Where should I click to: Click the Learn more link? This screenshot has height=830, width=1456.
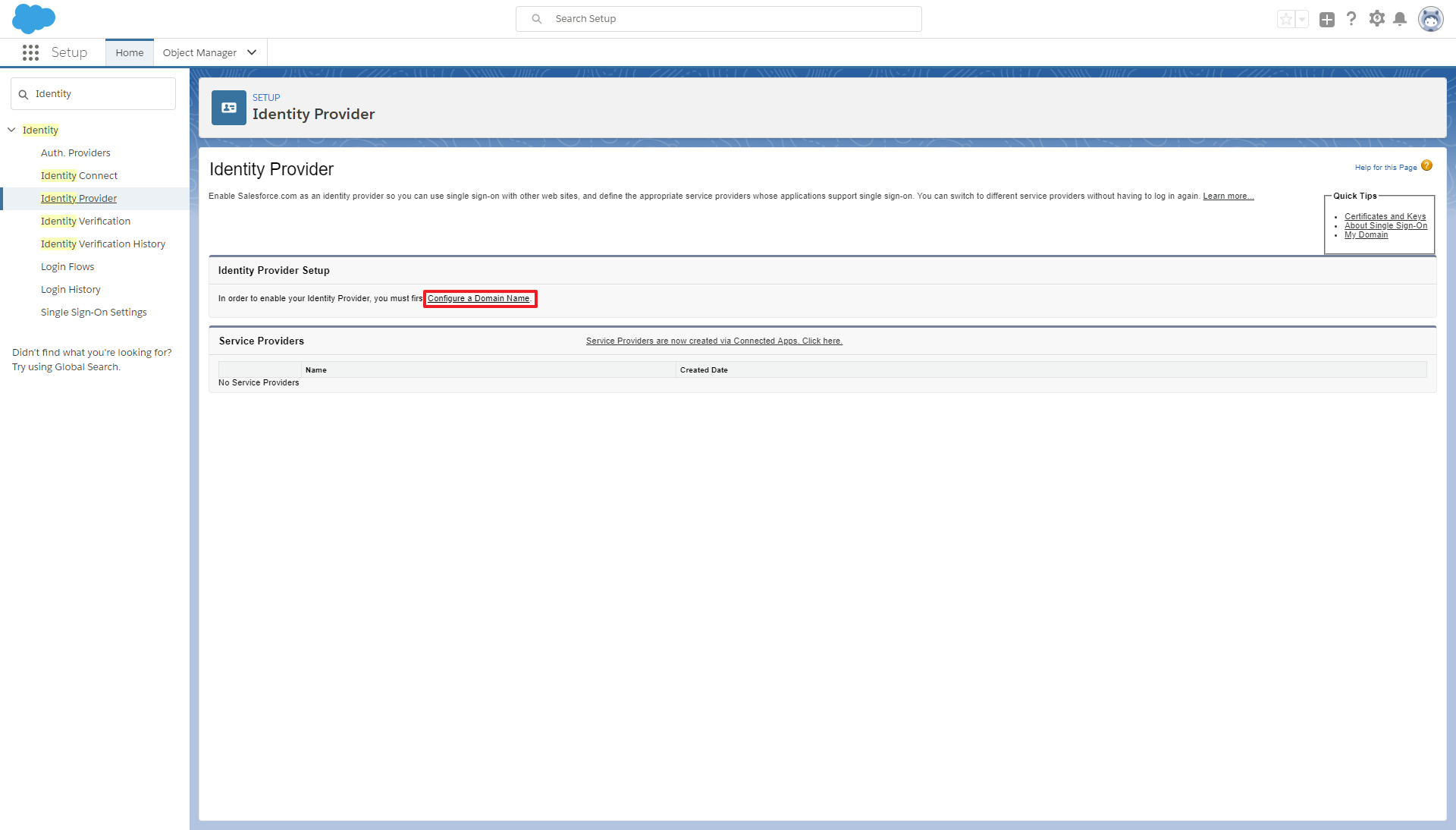click(x=1228, y=196)
